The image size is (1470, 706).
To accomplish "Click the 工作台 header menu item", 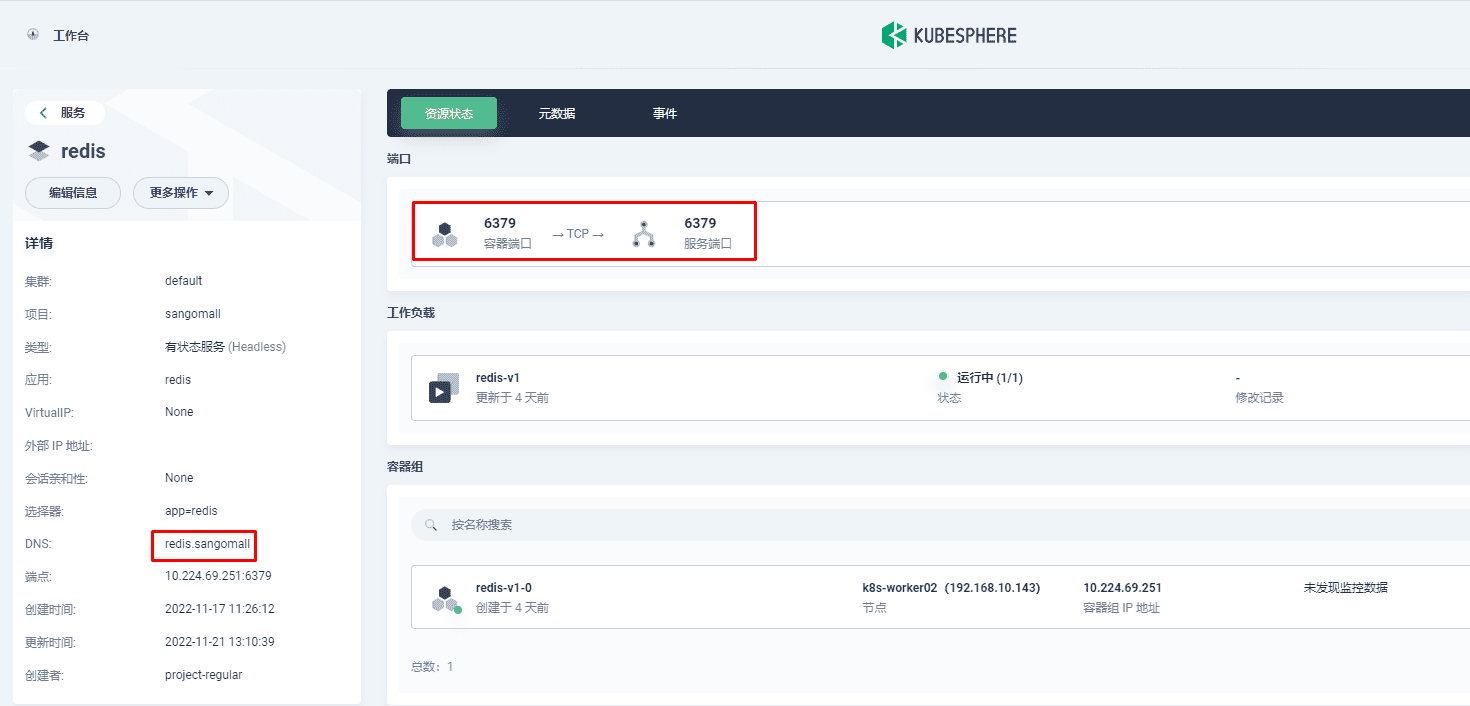I will [71, 36].
